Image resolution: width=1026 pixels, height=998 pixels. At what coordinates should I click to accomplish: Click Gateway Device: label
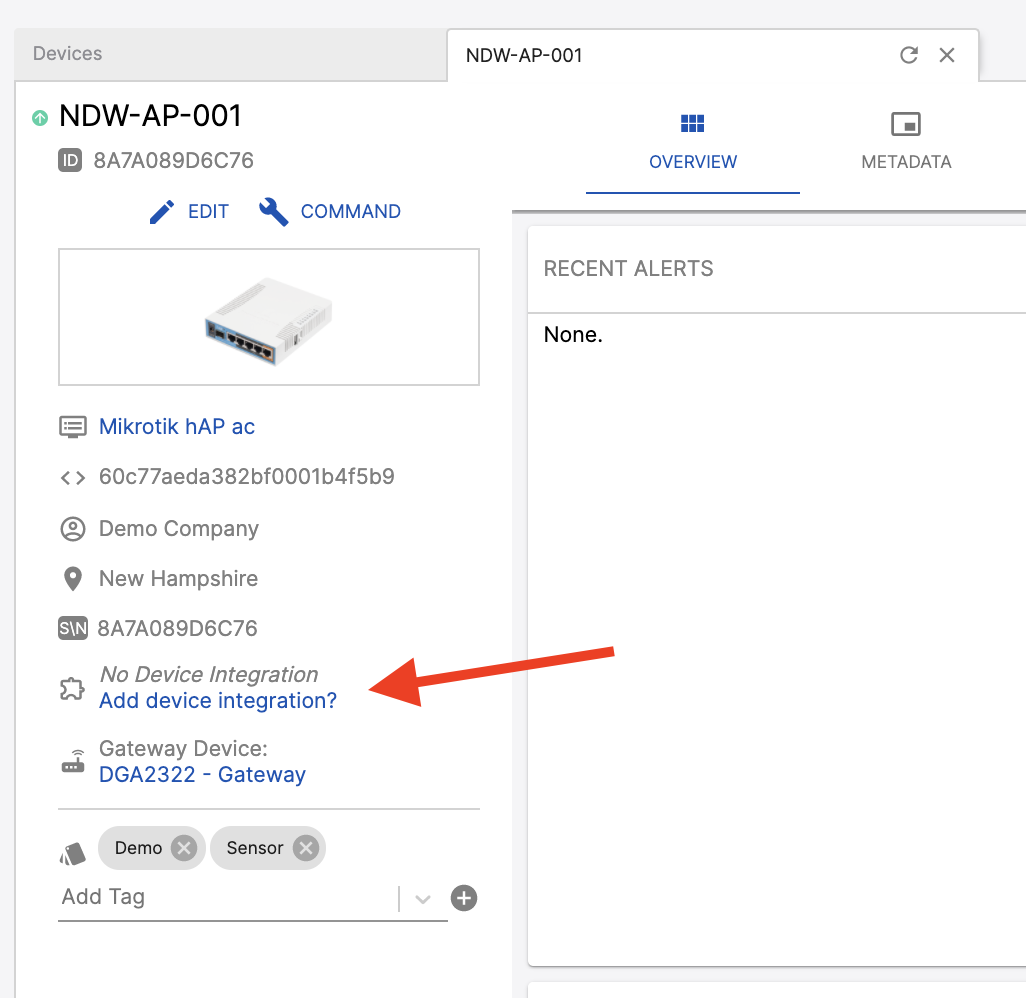(x=183, y=749)
